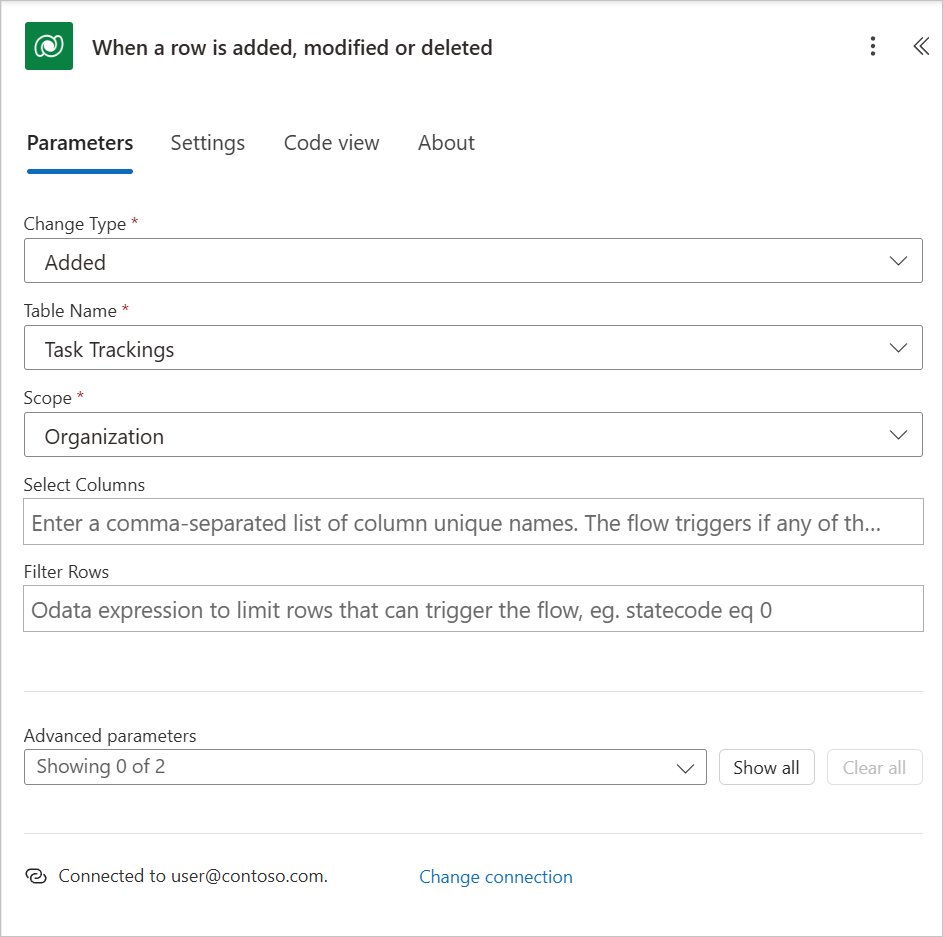943x937 pixels.
Task: Click into the Filter Rows input field
Action: pyautogui.click(x=473, y=609)
